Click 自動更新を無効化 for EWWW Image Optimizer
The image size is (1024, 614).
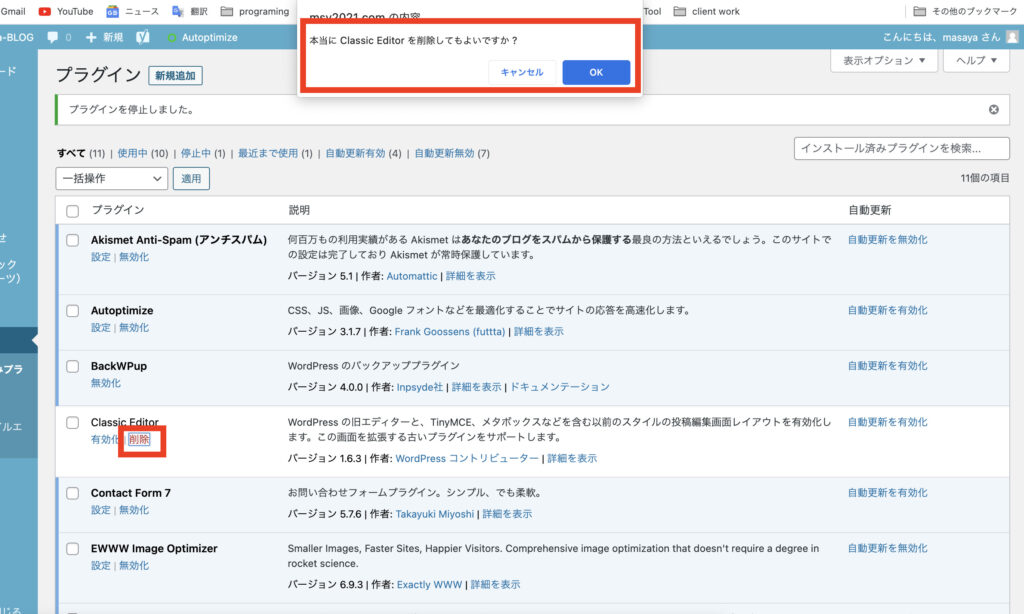[888, 548]
